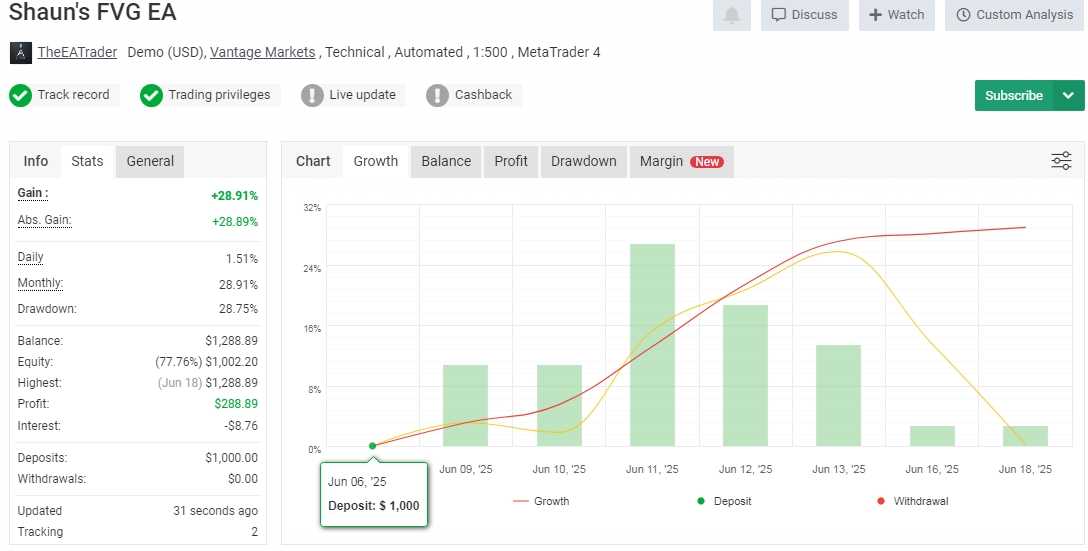Toggle the Deposit series in legend
1088x551 pixels.
point(724,501)
